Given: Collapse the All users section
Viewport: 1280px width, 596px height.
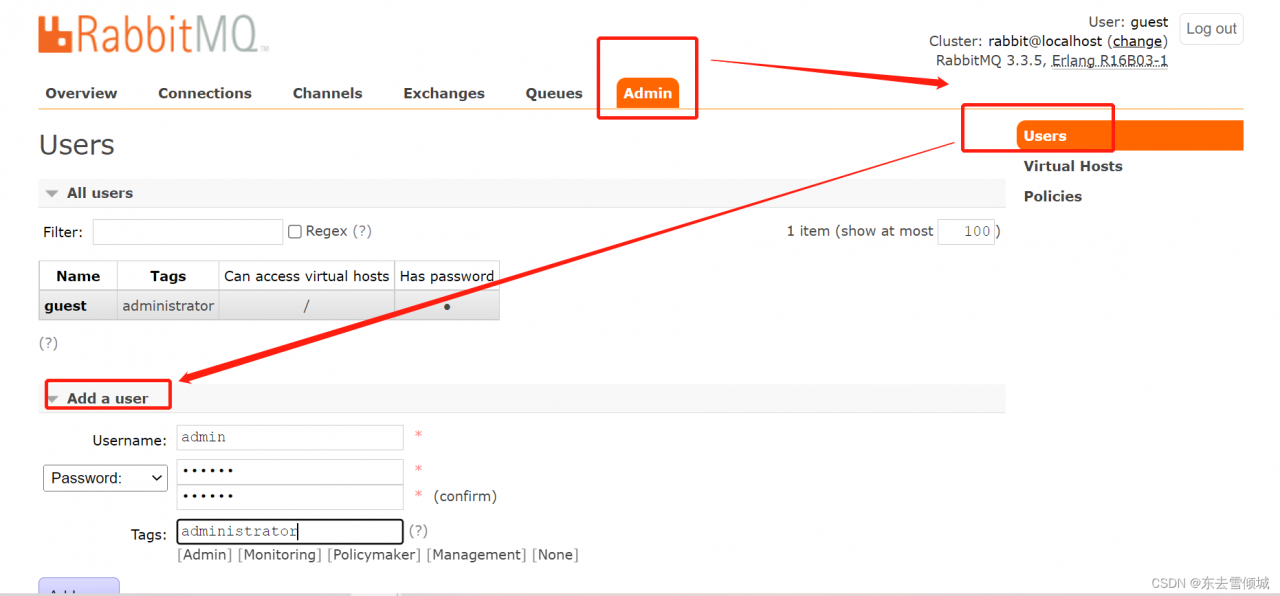Looking at the screenshot, I should coord(522,193).
